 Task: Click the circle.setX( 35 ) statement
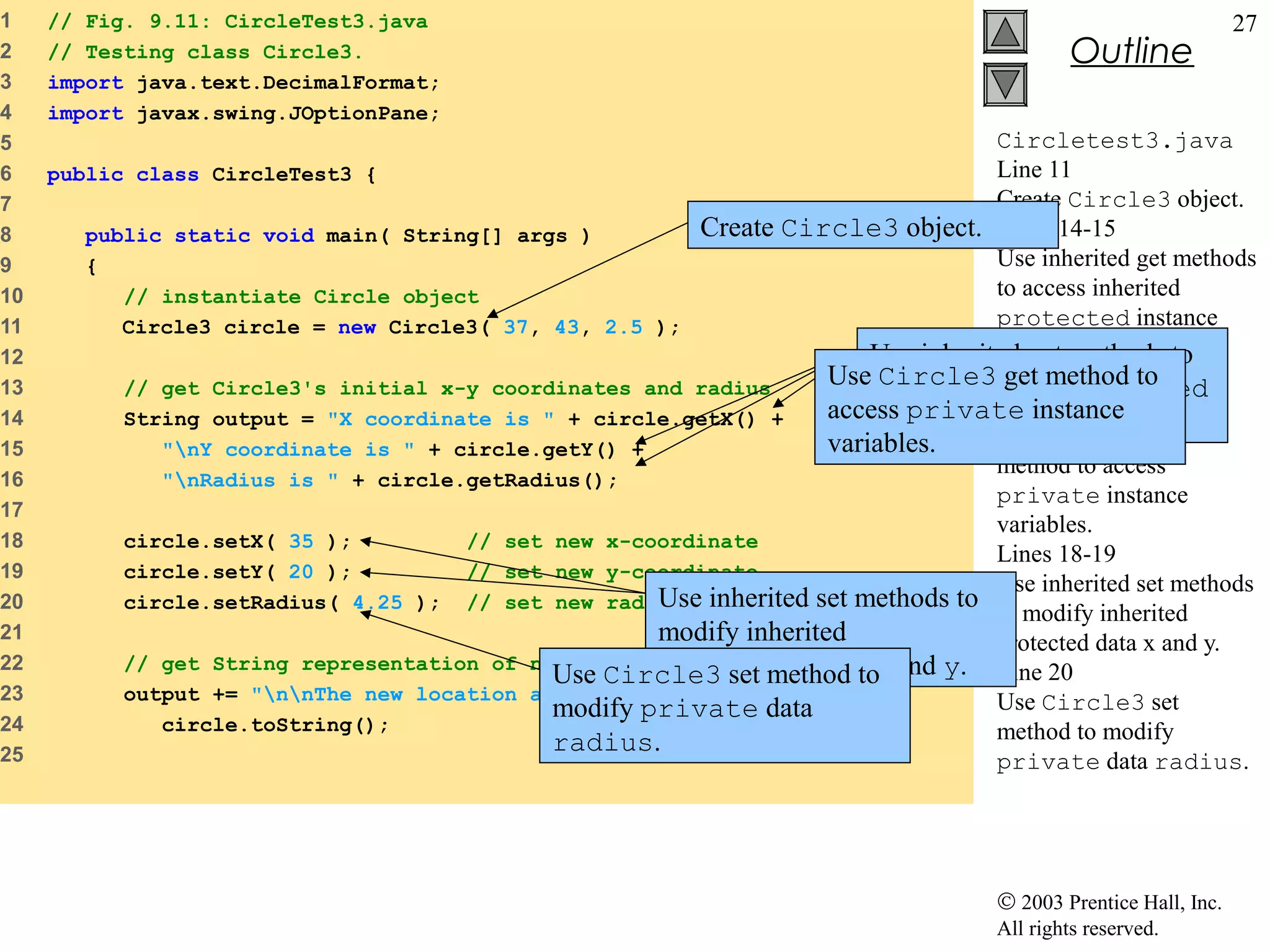pos(237,542)
